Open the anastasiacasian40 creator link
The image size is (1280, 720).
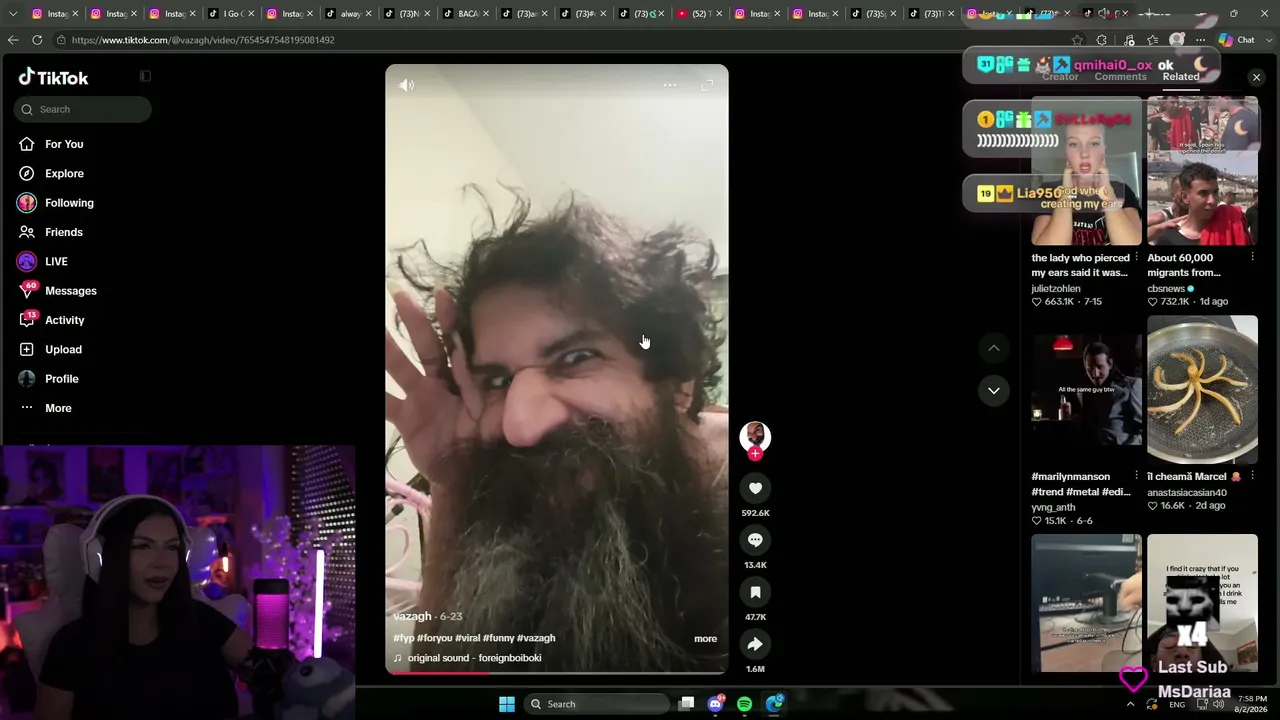[x=1187, y=492]
